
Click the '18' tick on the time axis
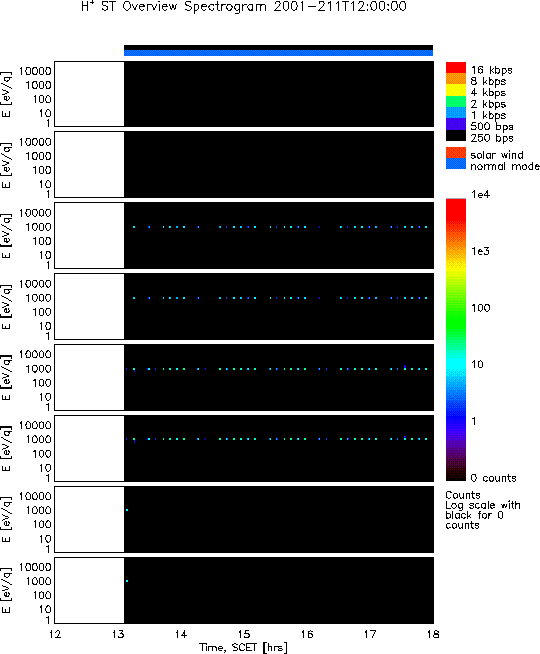433,634
